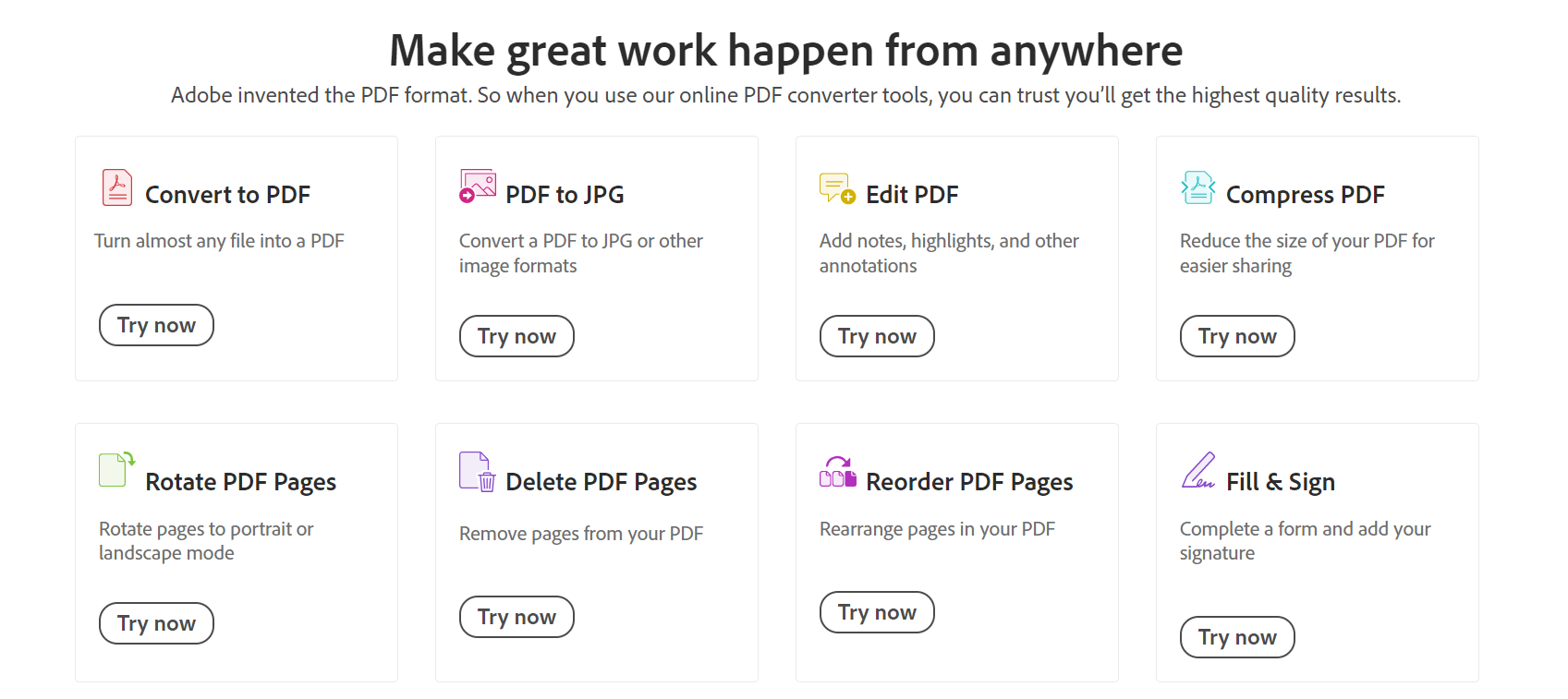Image resolution: width=1568 pixels, height=699 pixels.
Task: Try now under Reorder PDF Pages
Action: pyautogui.click(x=877, y=612)
